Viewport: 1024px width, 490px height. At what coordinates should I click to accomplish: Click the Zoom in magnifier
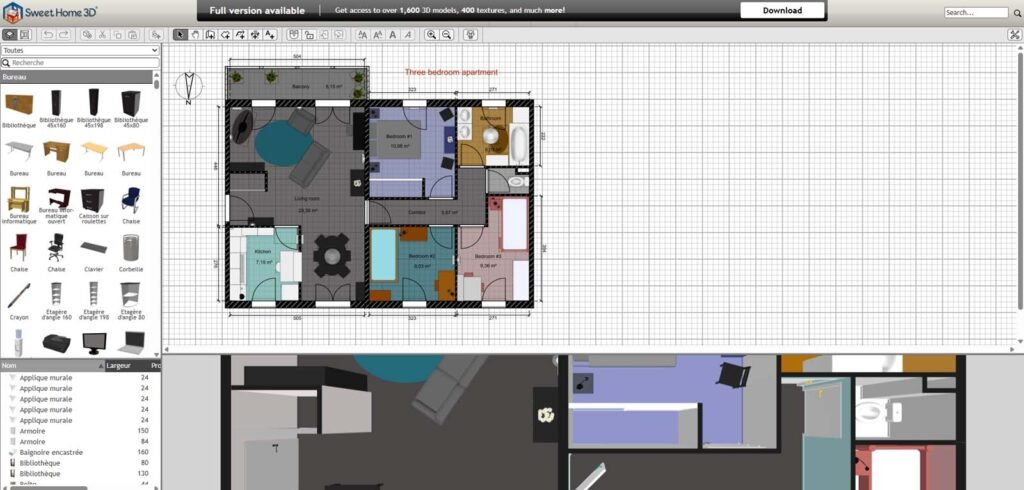(x=431, y=35)
